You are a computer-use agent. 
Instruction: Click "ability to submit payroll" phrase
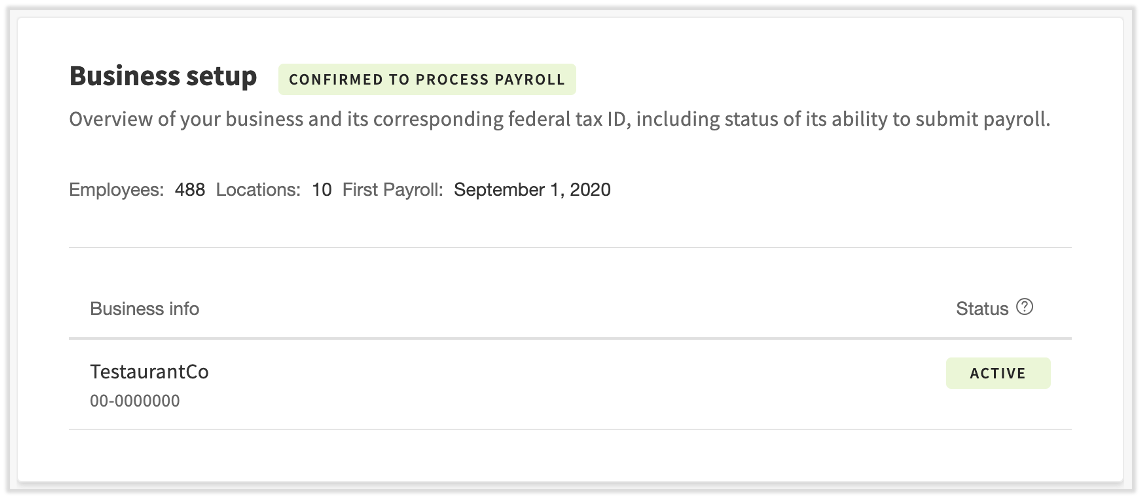(x=940, y=121)
